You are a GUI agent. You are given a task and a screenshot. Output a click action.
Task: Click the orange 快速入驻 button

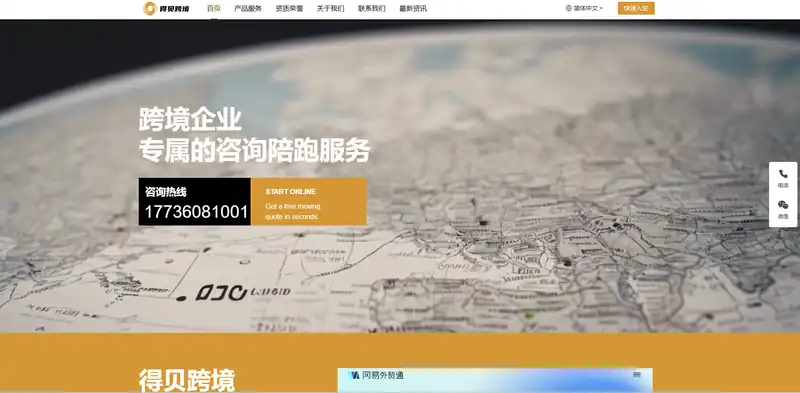(x=636, y=8)
